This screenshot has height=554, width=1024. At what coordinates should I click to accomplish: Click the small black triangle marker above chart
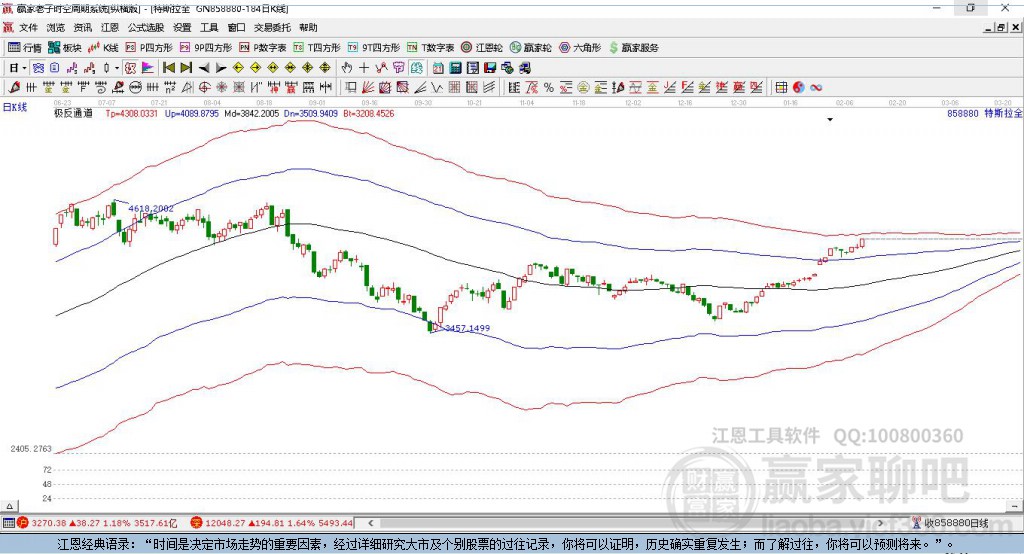[x=830, y=120]
